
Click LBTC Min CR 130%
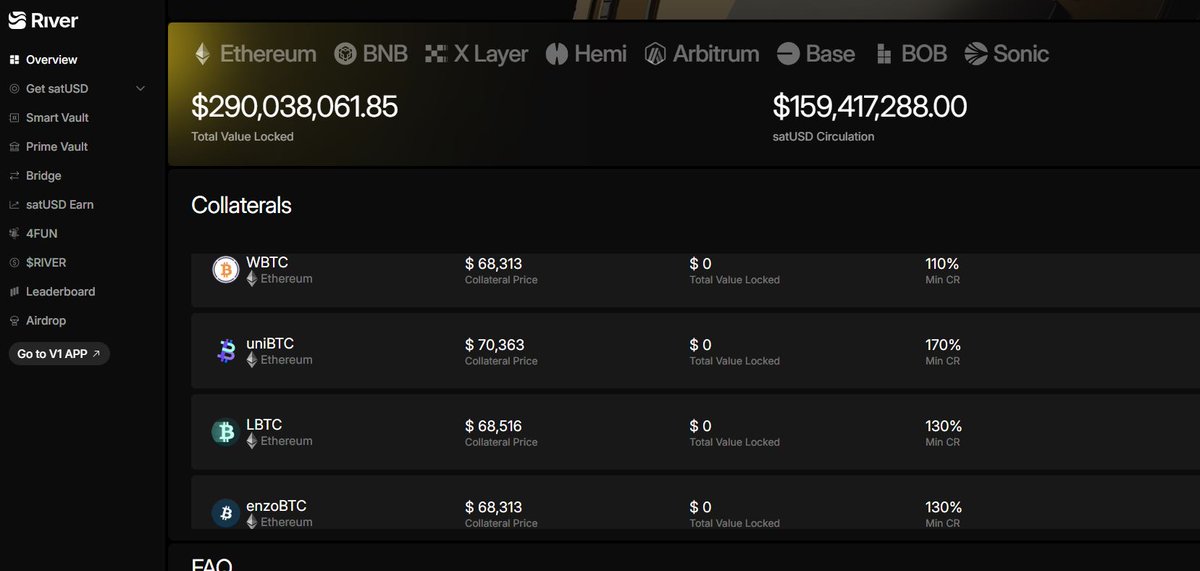coord(943,426)
